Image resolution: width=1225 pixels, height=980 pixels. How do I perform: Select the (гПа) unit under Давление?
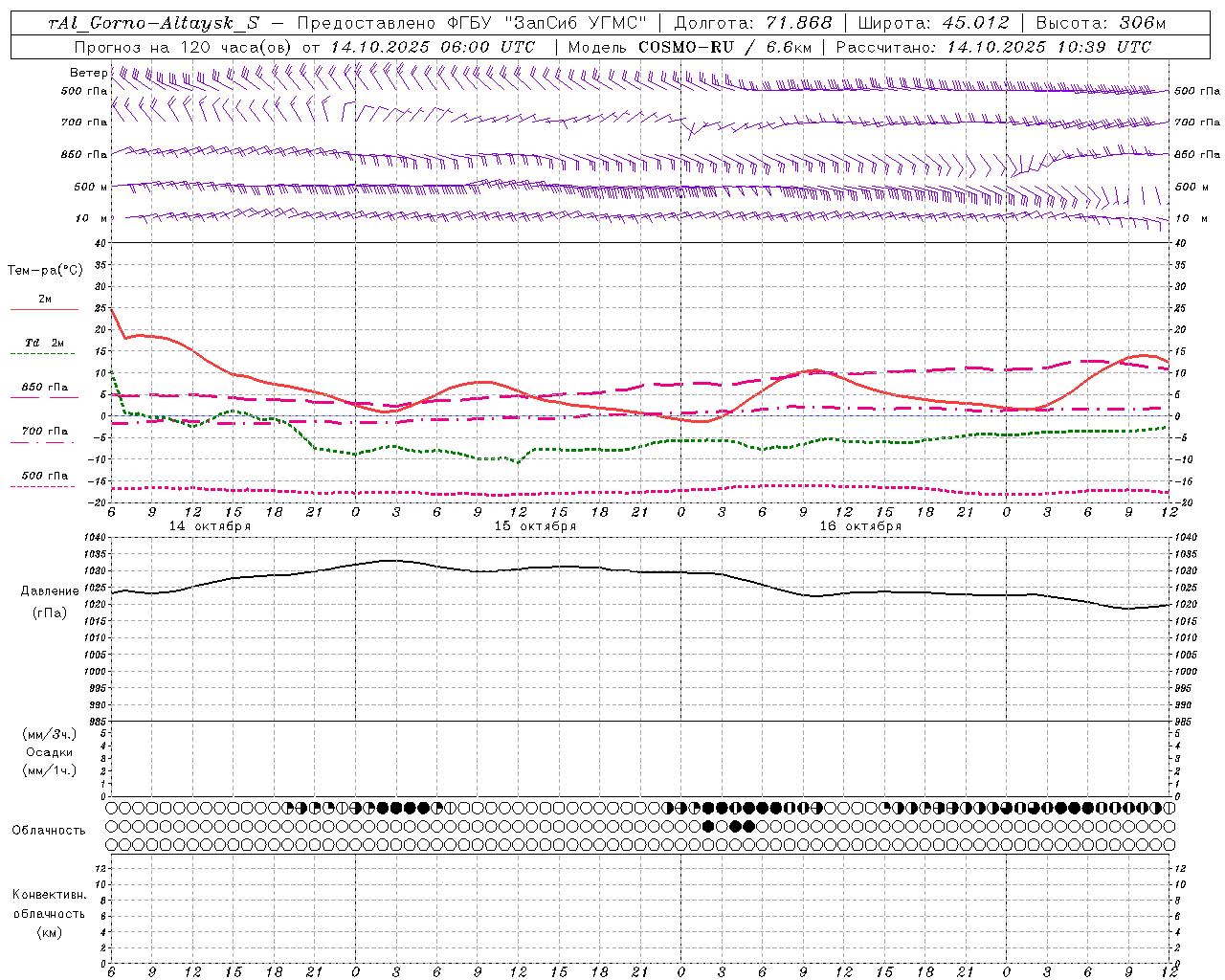[x=49, y=613]
